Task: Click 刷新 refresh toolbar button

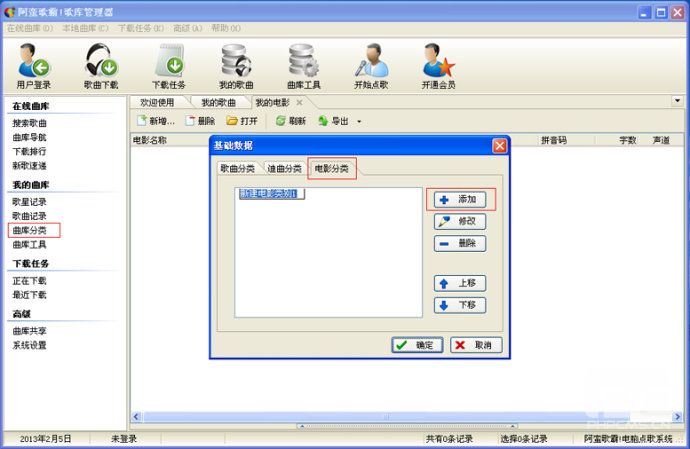Action: [x=291, y=121]
